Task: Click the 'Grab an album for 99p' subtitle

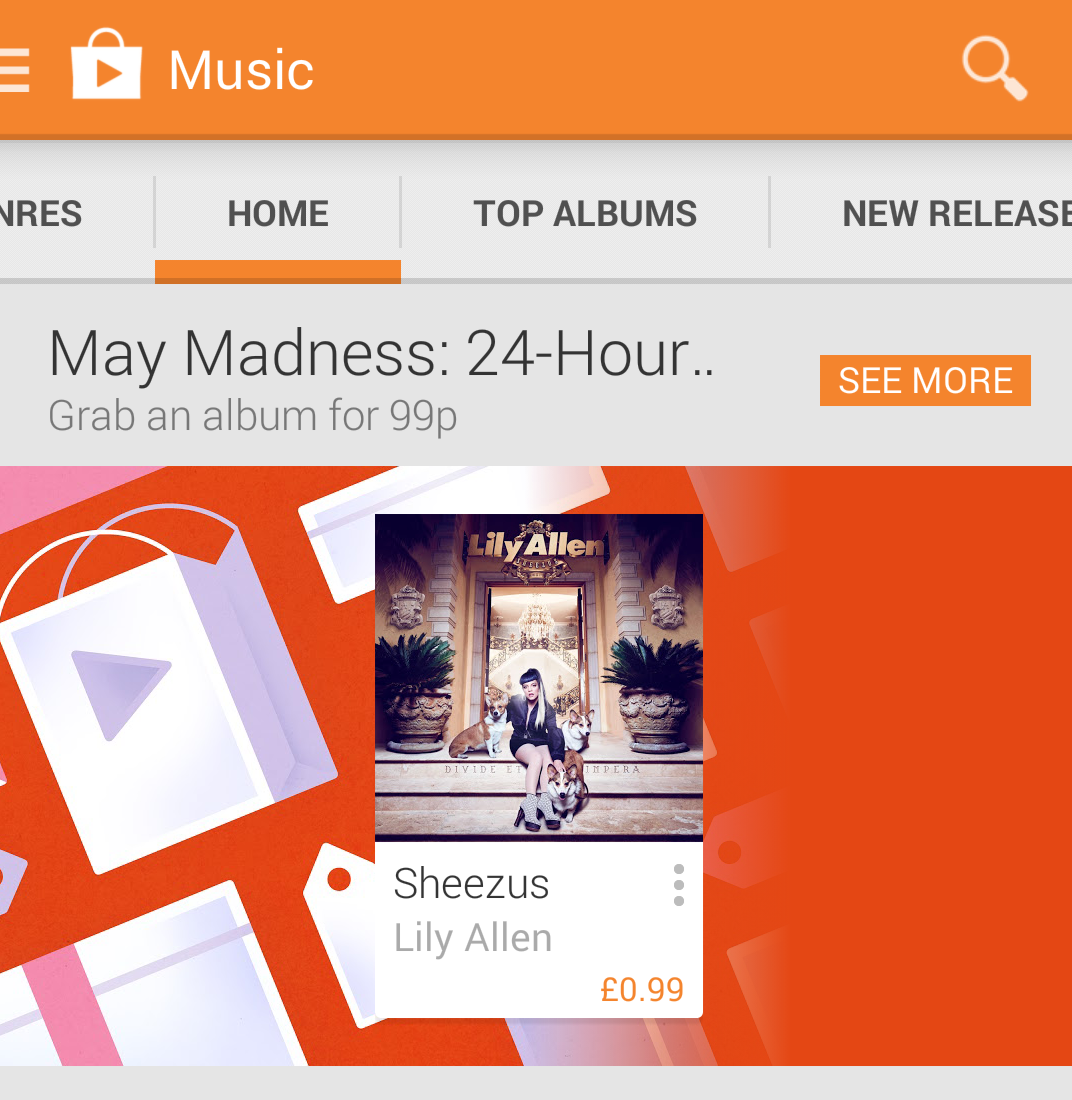Action: point(253,416)
